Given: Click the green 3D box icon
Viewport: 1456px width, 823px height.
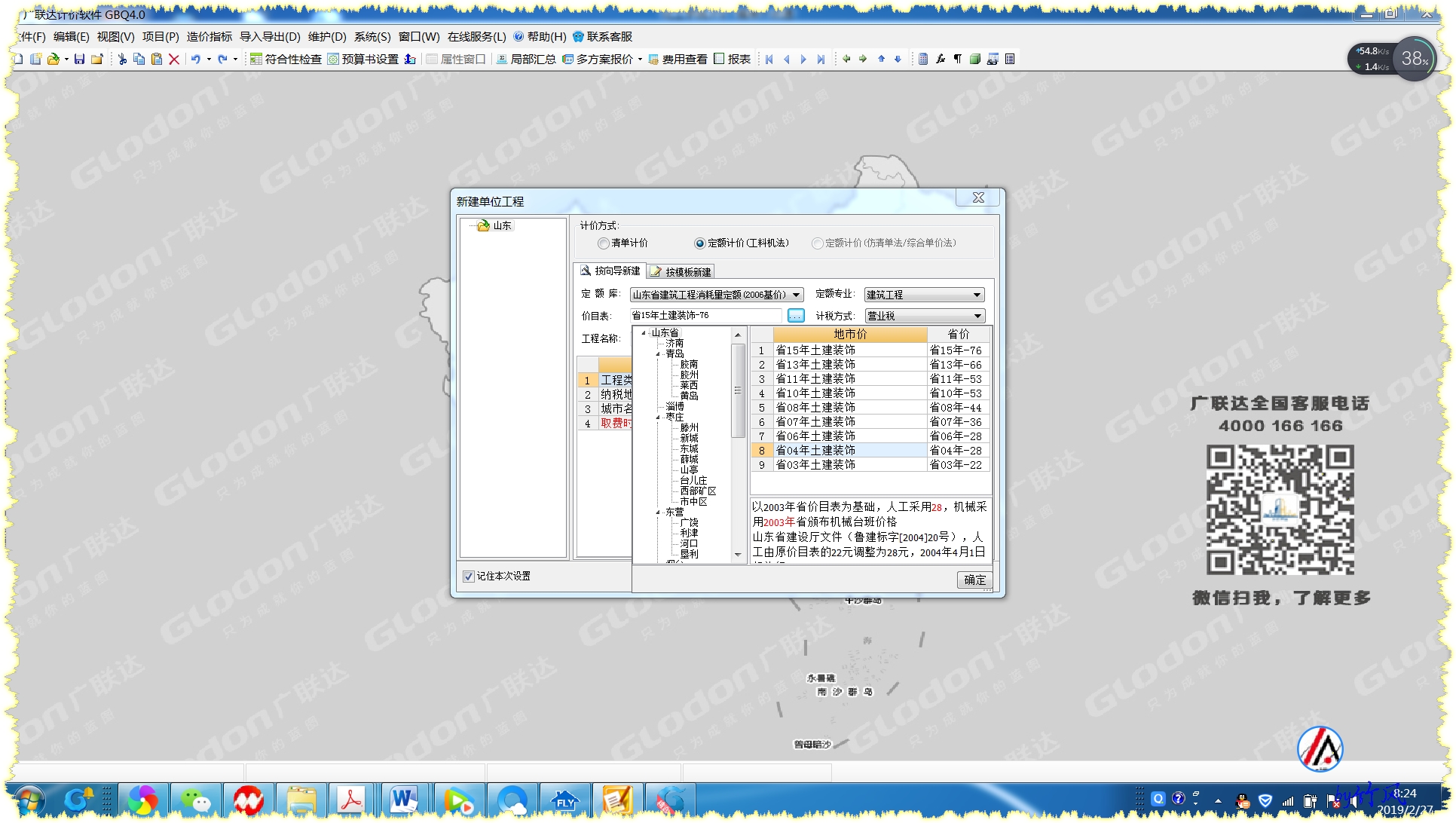Looking at the screenshot, I should coord(975,59).
